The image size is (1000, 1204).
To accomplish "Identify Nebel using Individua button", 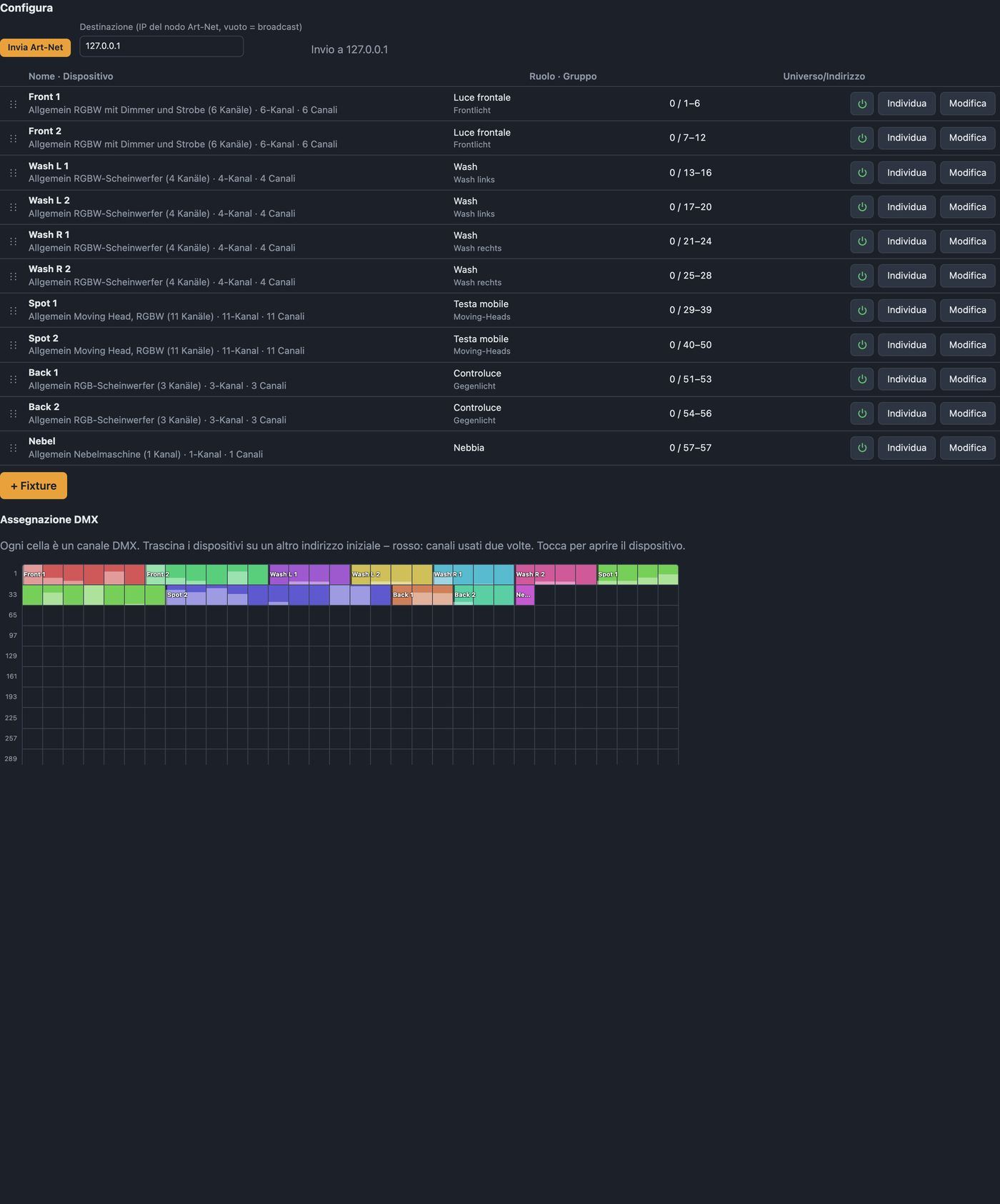I will (906, 448).
